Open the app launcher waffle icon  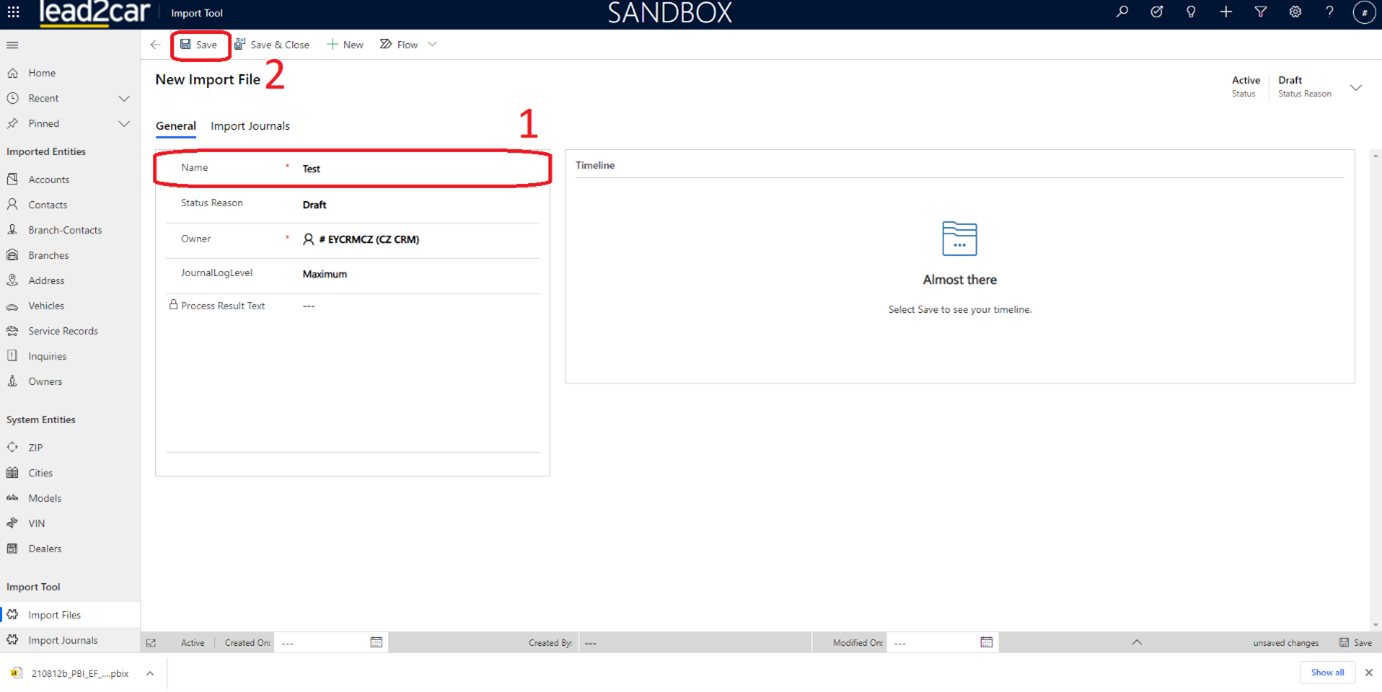tap(14, 13)
